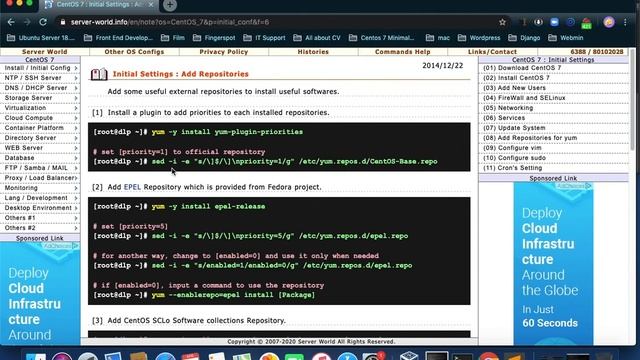Follow the EPEL hyperlink

click(132, 187)
